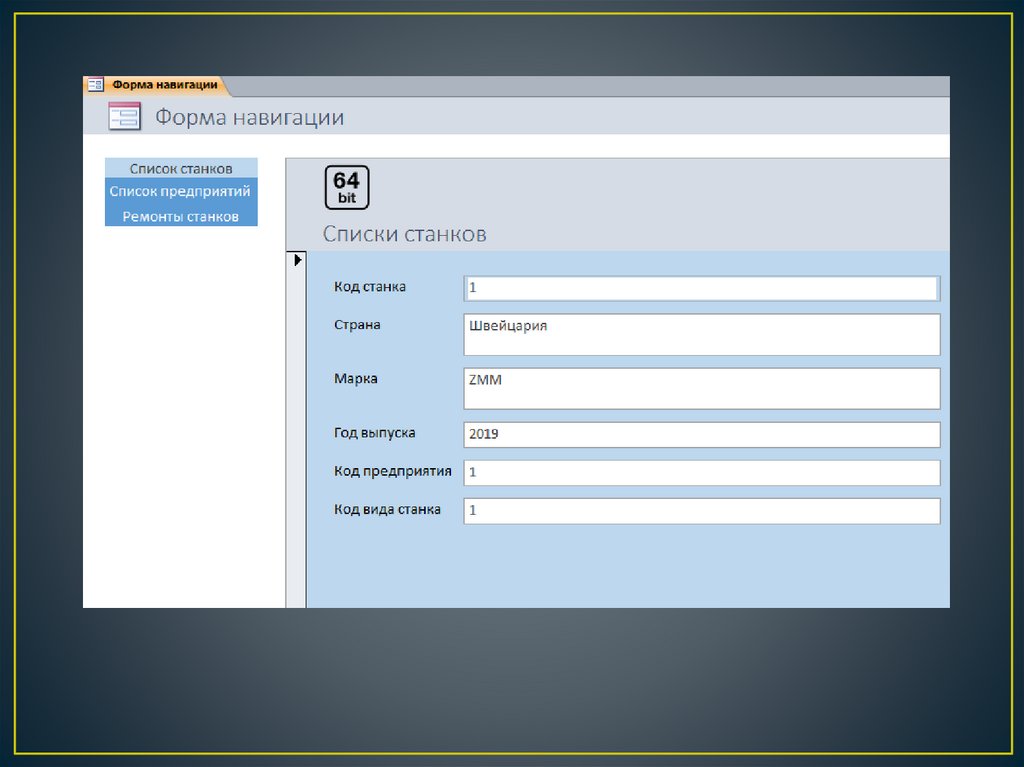The height and width of the screenshot is (767, 1024).
Task: Click the Страна field containing Швейцария
Action: (x=701, y=334)
